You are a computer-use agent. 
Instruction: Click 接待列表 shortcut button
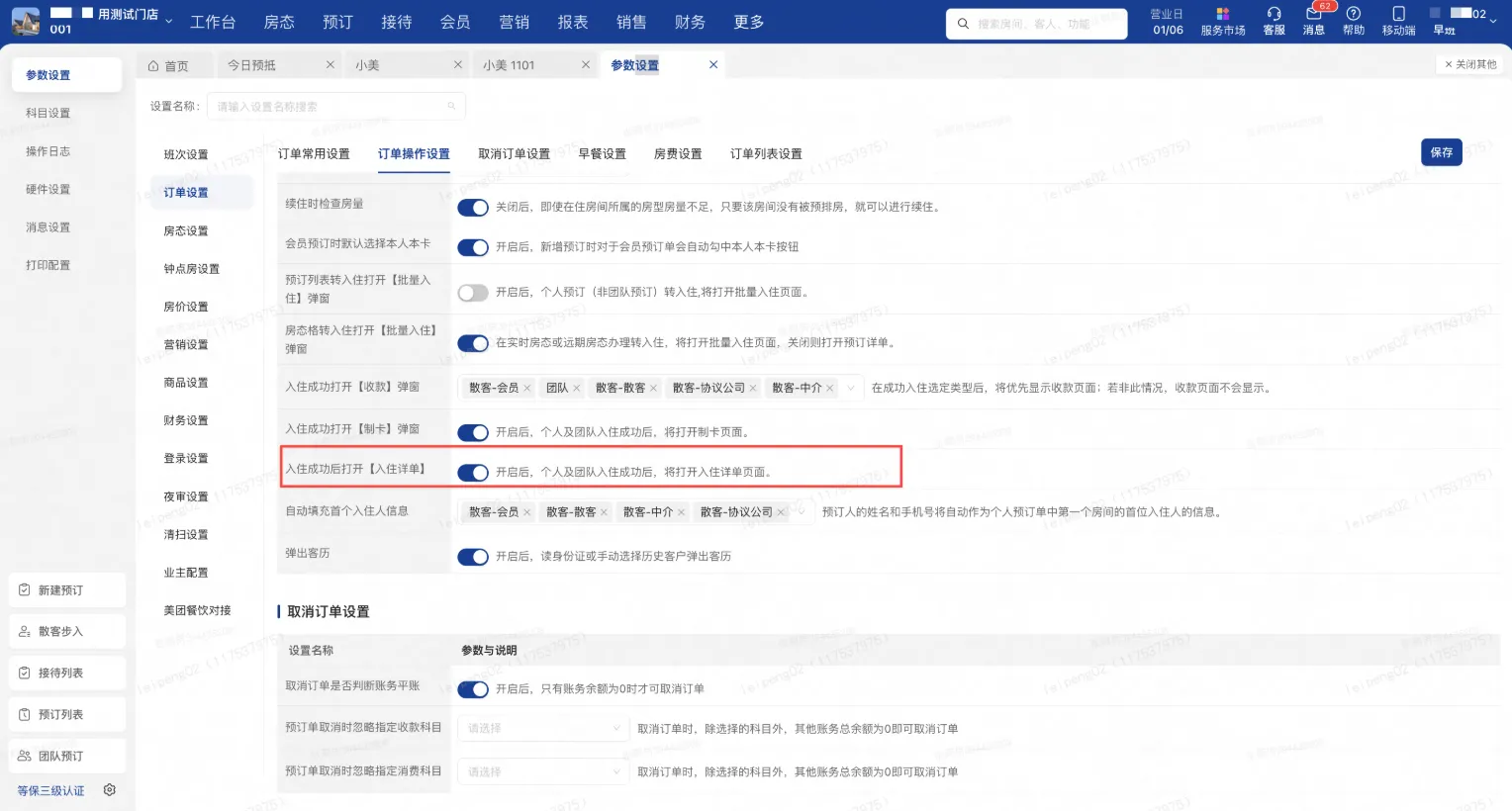point(67,674)
